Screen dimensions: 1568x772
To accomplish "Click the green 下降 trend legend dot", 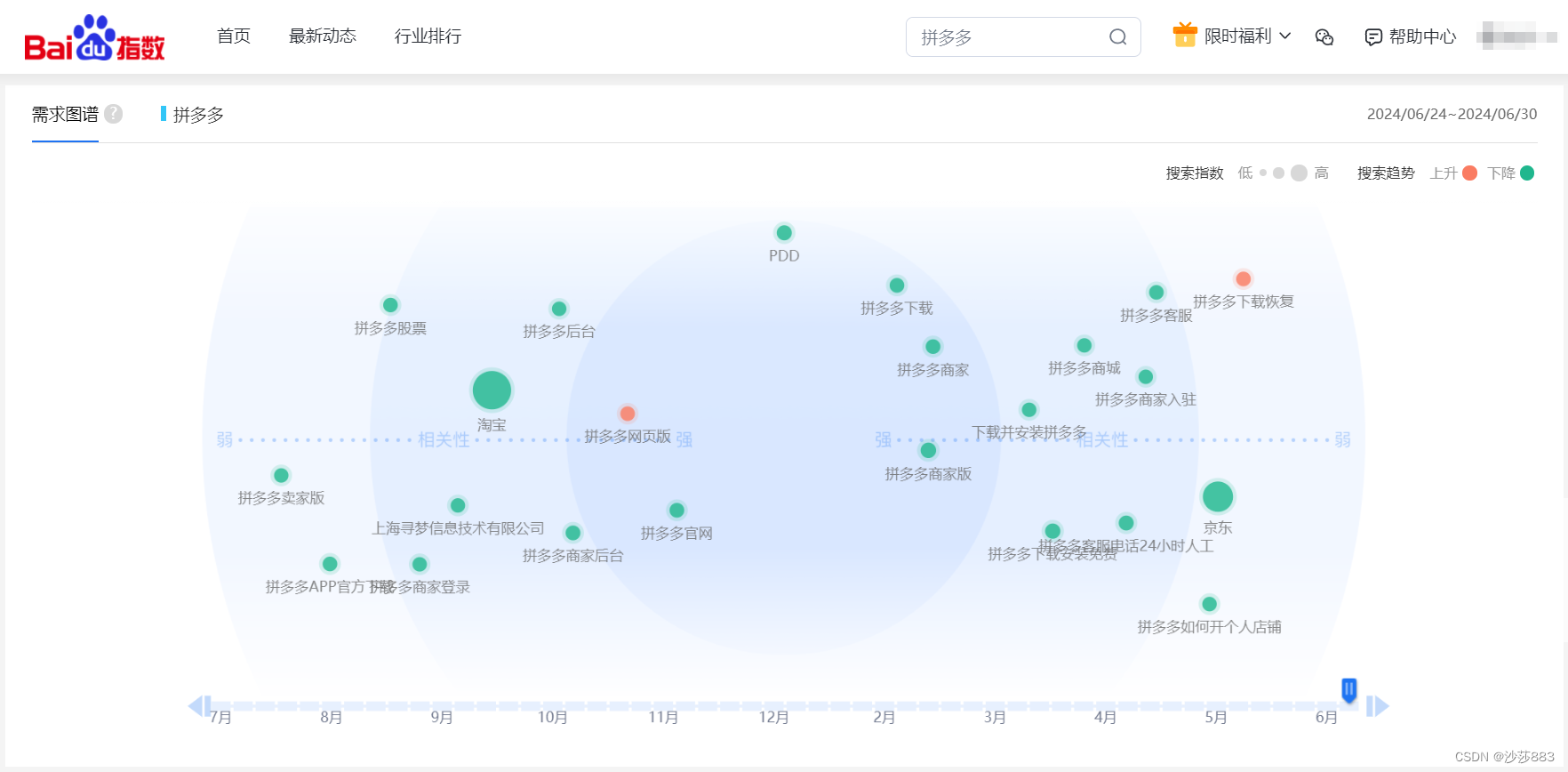I will click(x=1527, y=173).
